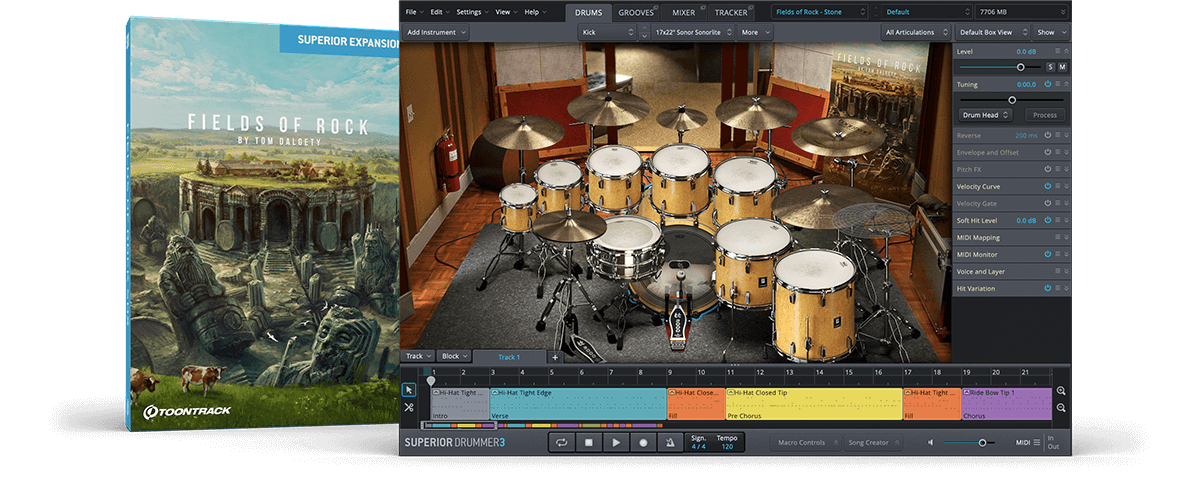Open the Drum Head tuning dropdown
This screenshot has width=1200, height=488.
tap(987, 115)
